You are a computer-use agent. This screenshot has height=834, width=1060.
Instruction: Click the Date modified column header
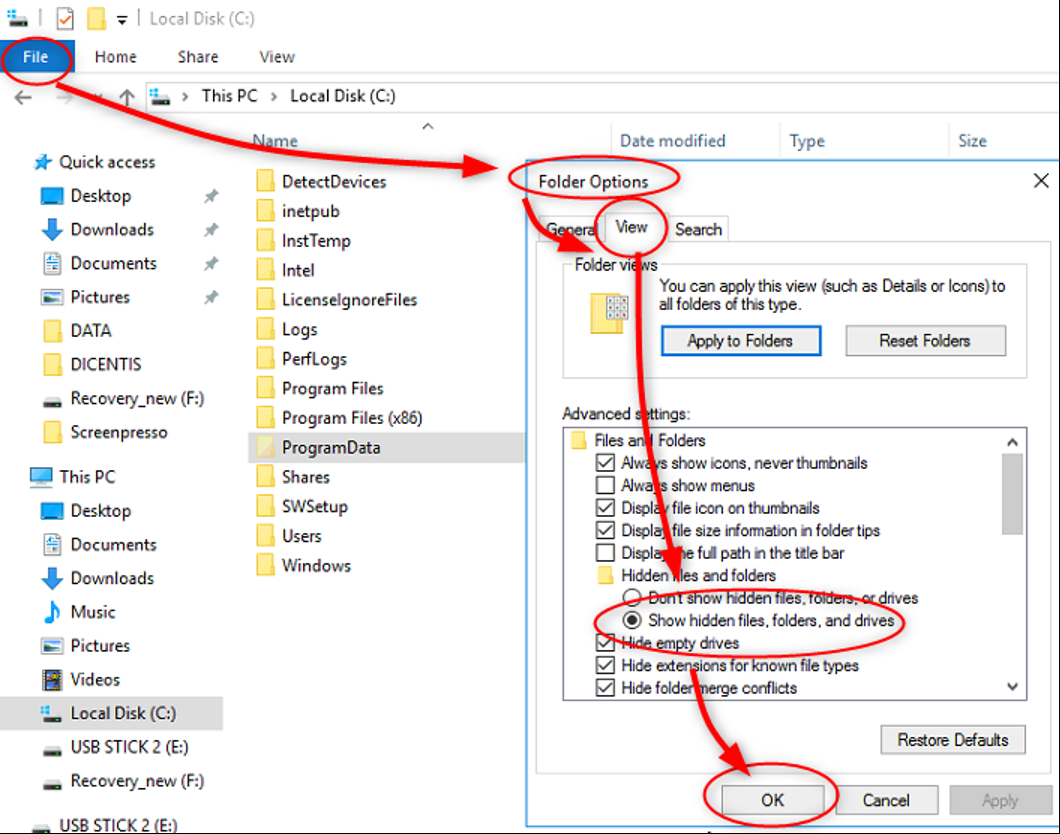(673, 141)
